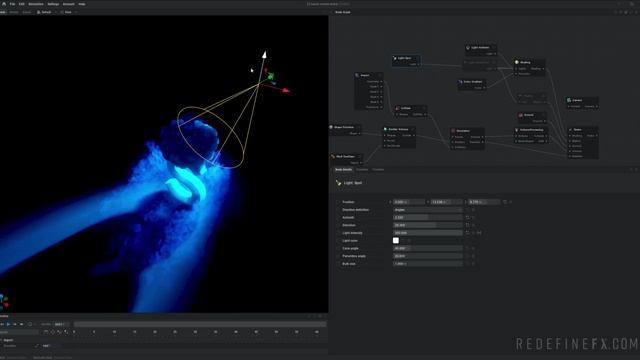Select the Shape Primitive node icon
Screen dimensions: 640x360
pyautogui.click(x=331, y=127)
